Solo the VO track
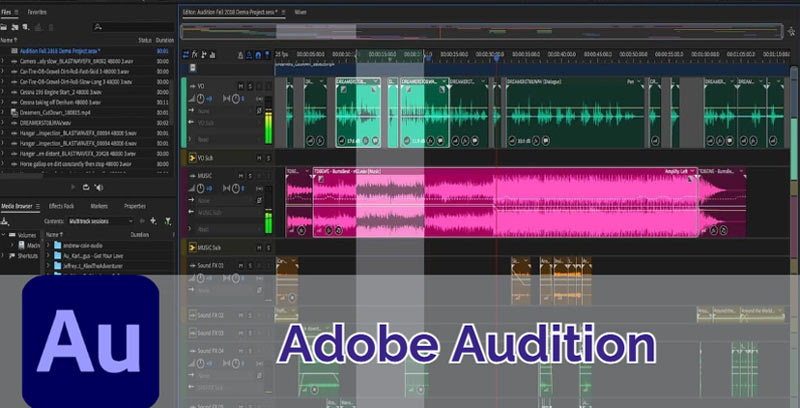 pyautogui.click(x=250, y=86)
